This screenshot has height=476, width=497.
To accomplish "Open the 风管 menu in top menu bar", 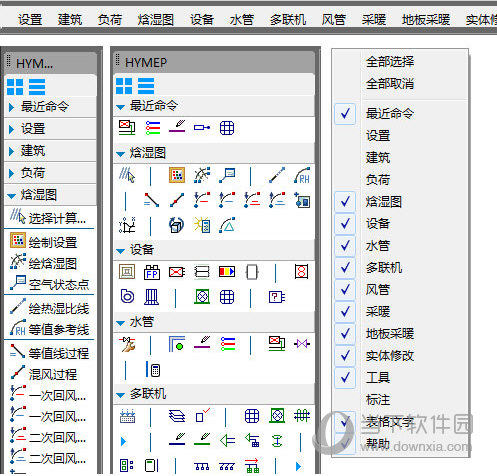I will click(333, 20).
